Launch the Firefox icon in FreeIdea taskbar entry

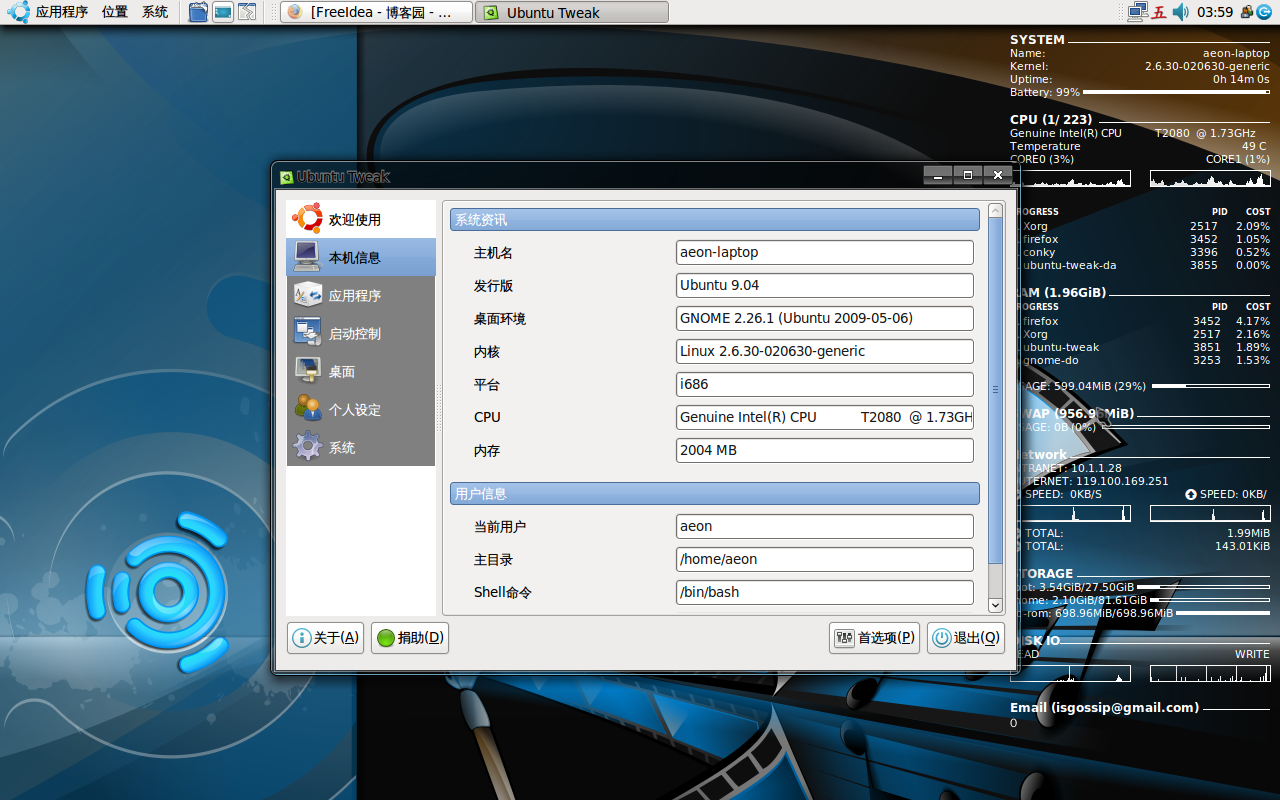coord(294,12)
